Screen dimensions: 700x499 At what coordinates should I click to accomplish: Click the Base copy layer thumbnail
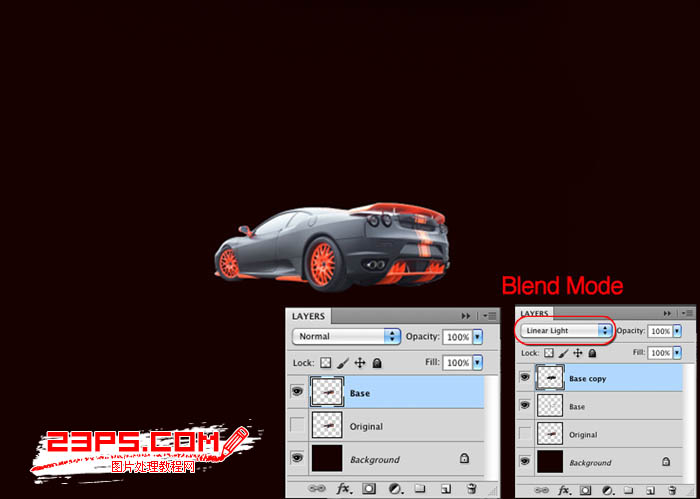(550, 378)
